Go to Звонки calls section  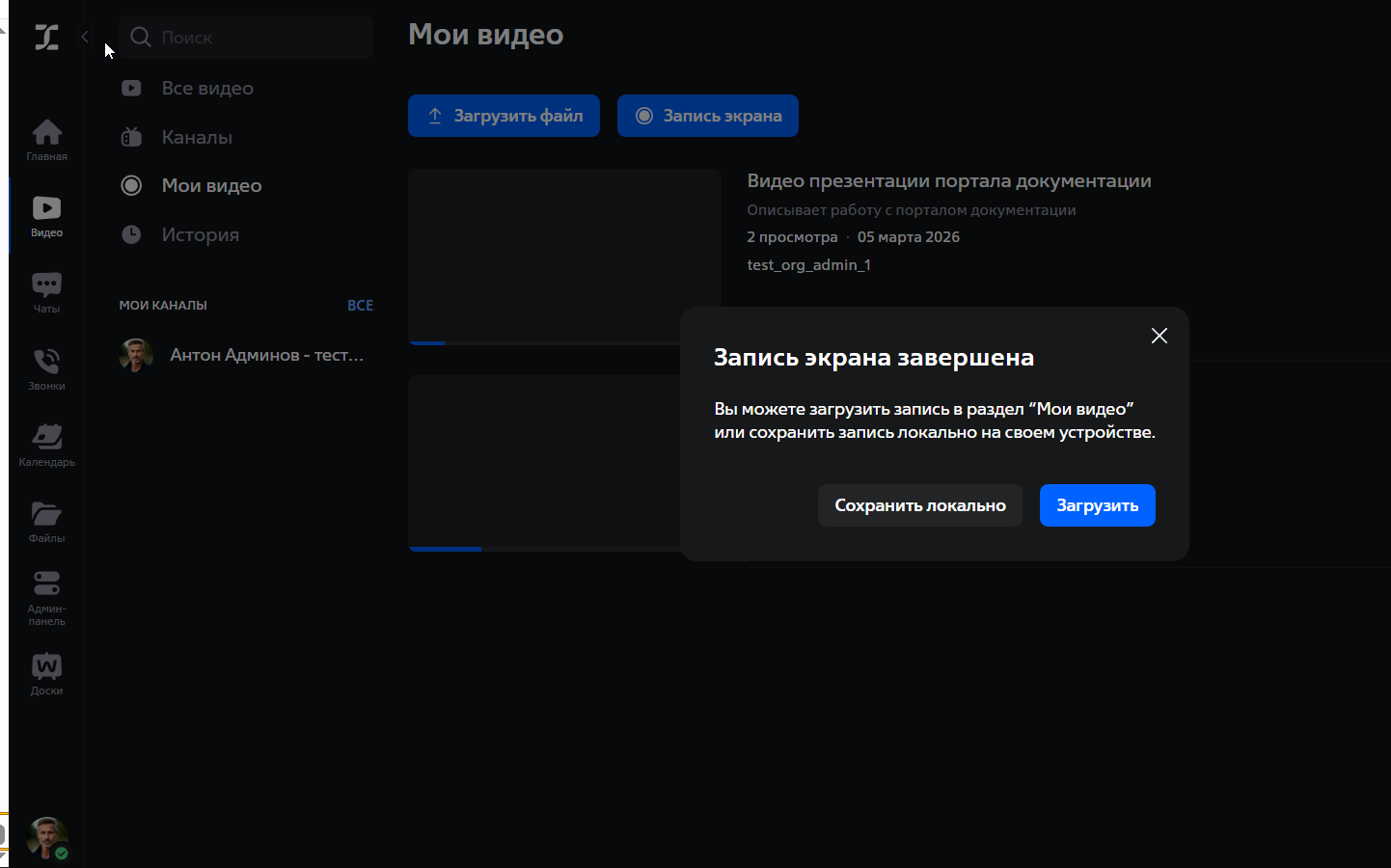click(x=46, y=369)
